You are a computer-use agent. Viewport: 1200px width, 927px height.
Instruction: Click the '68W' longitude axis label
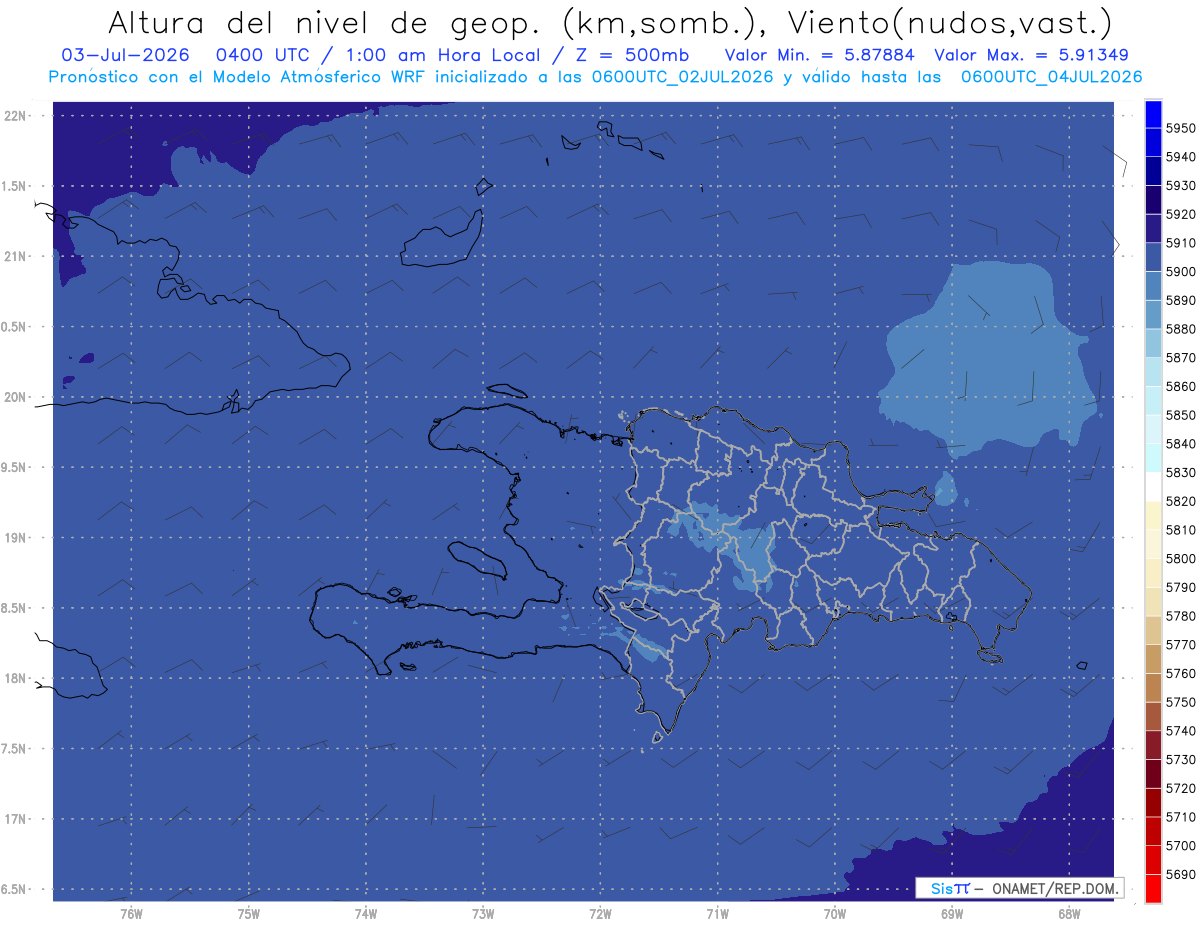1069,913
